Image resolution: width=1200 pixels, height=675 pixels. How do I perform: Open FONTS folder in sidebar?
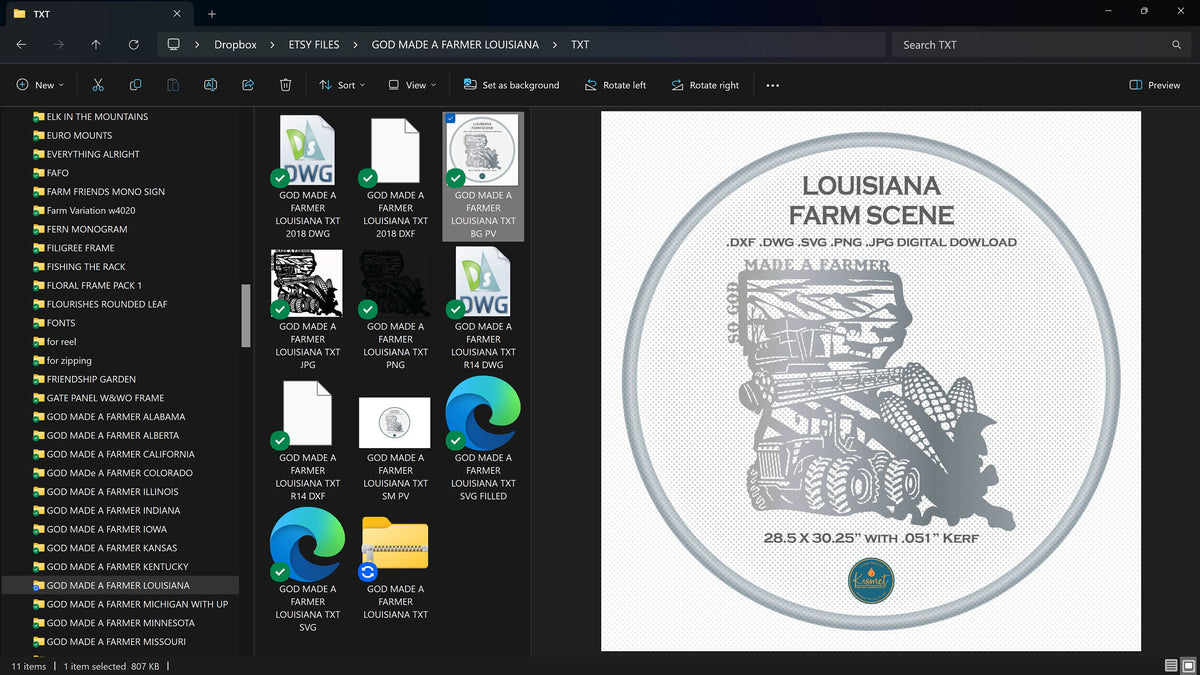[61, 323]
